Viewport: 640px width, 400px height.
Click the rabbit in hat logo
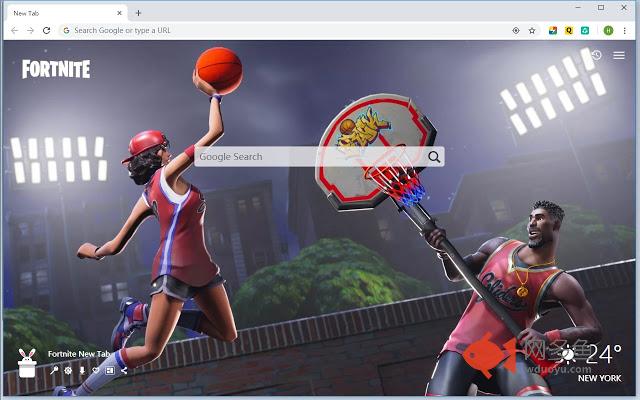coord(27,363)
